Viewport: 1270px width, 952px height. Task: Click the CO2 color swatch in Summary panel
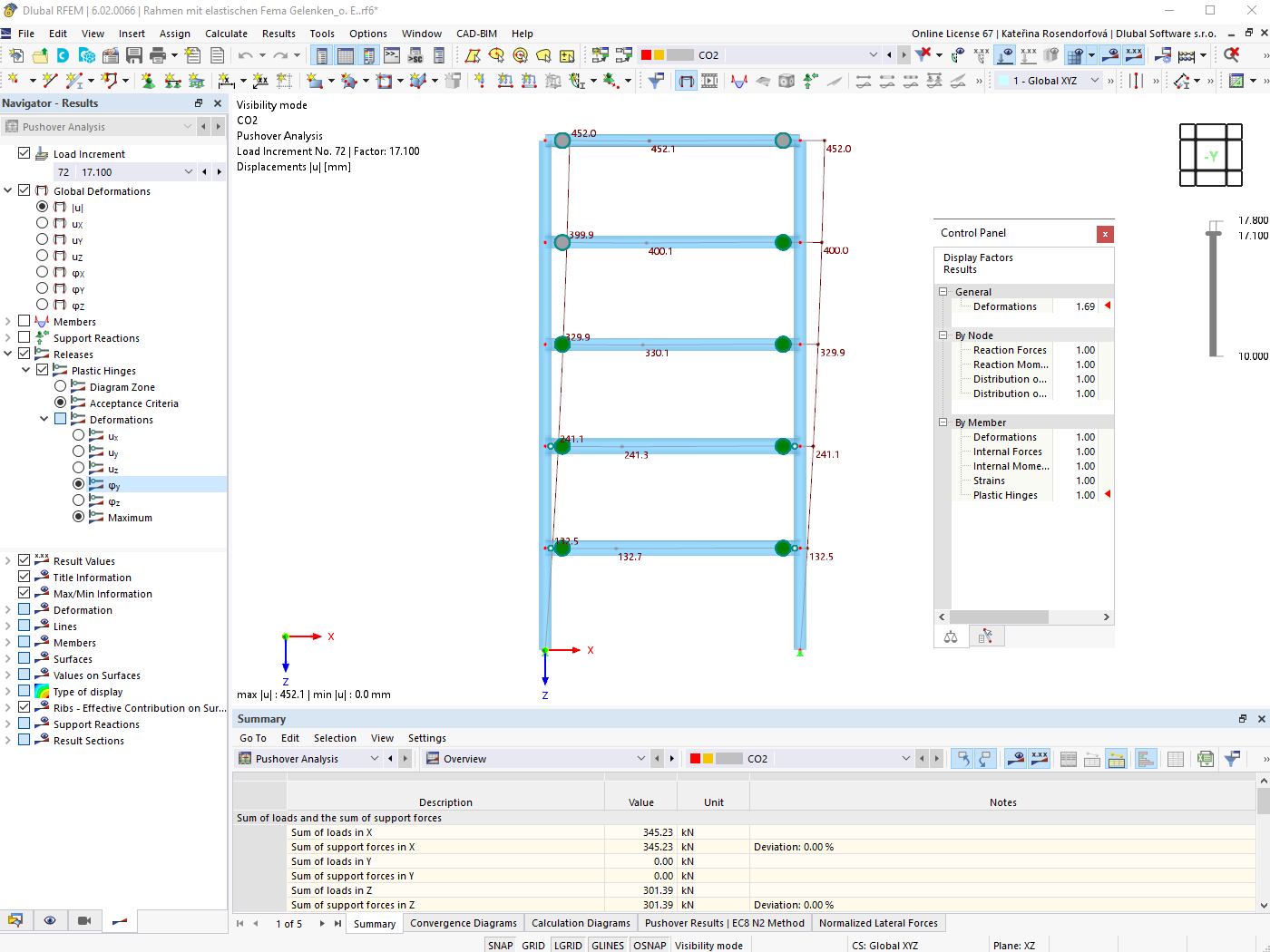pos(717,759)
